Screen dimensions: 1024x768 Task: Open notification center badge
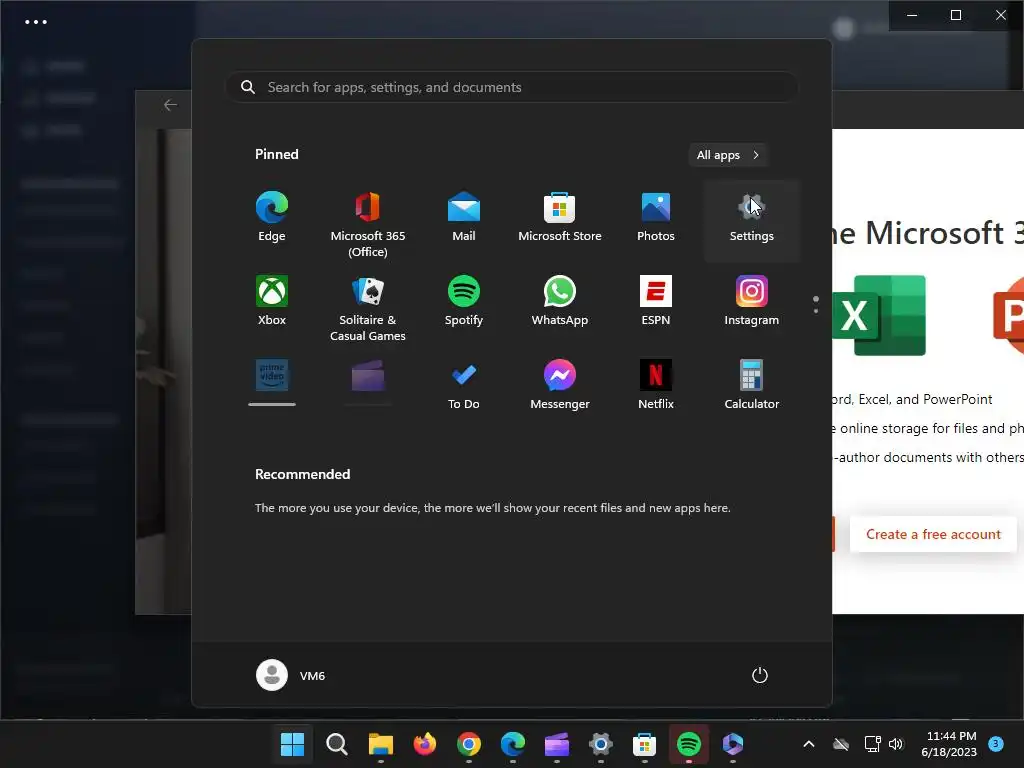996,743
